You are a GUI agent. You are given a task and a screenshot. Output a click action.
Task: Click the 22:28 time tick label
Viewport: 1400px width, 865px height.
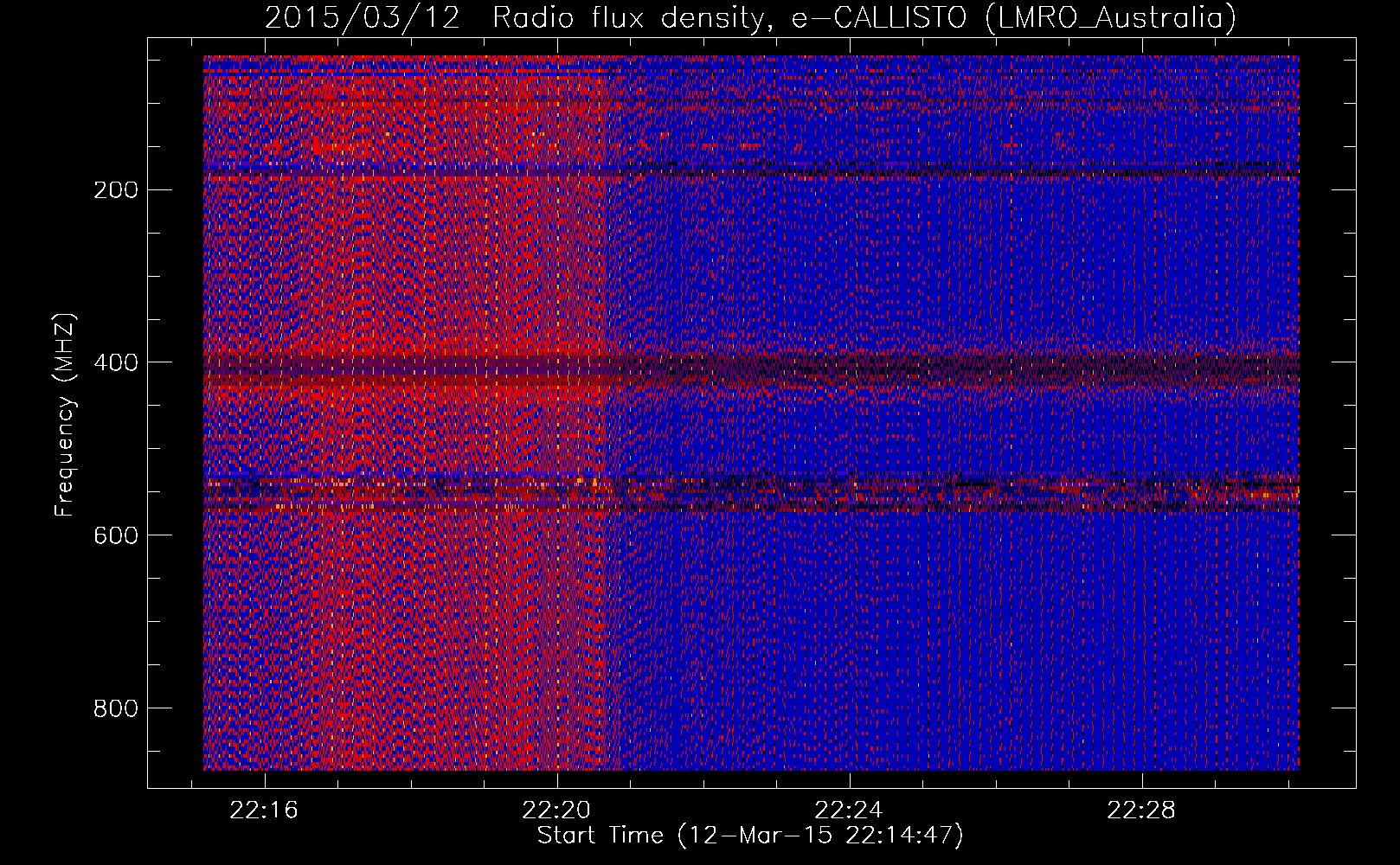point(1142,811)
